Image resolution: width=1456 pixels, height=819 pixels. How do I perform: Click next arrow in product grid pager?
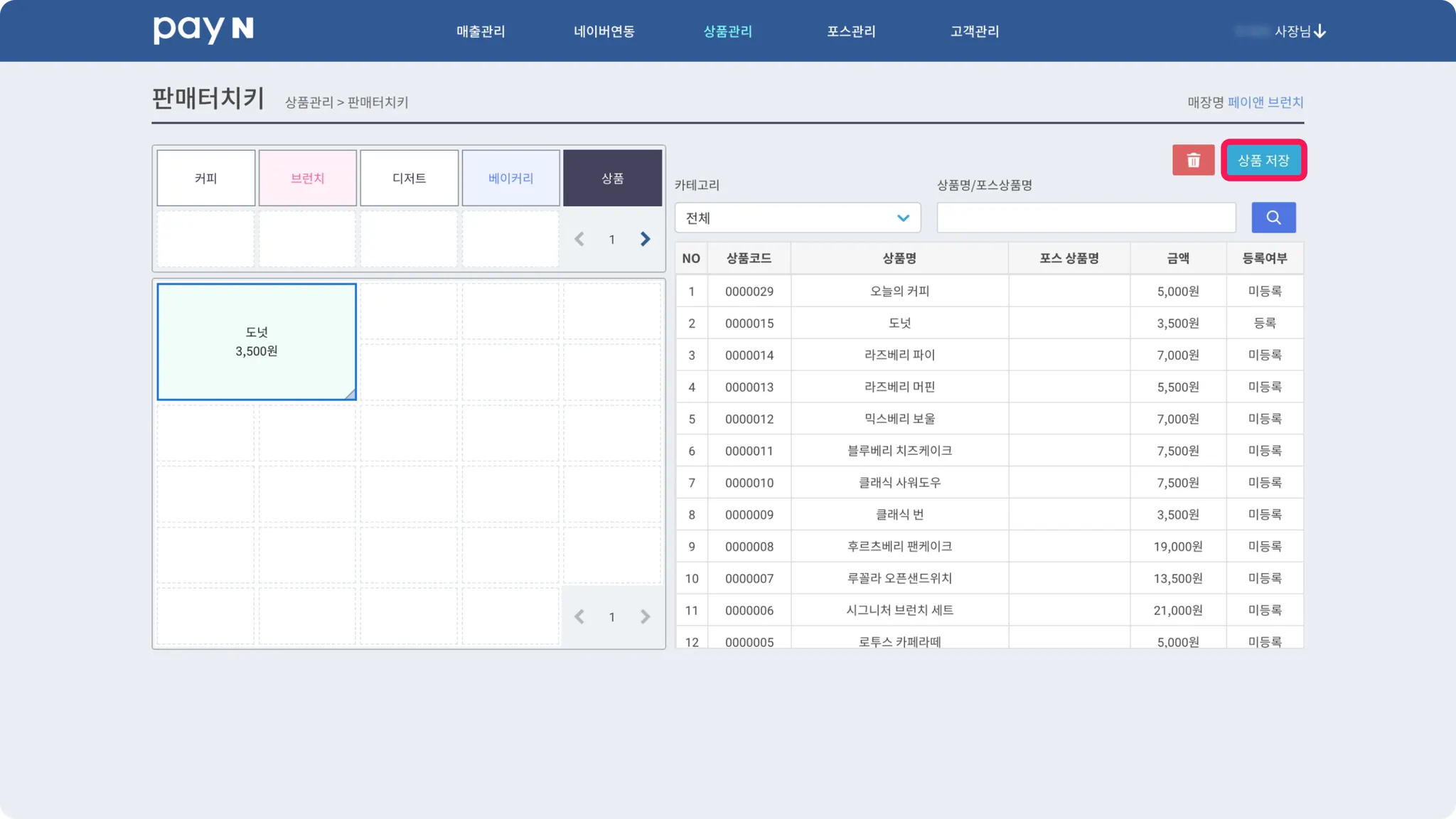pos(645,617)
